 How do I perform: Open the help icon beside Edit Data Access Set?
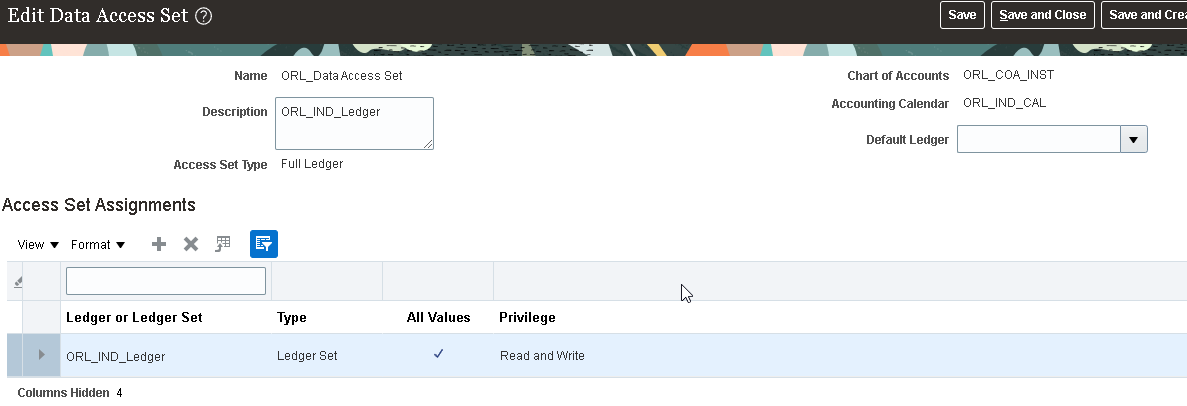tap(204, 16)
